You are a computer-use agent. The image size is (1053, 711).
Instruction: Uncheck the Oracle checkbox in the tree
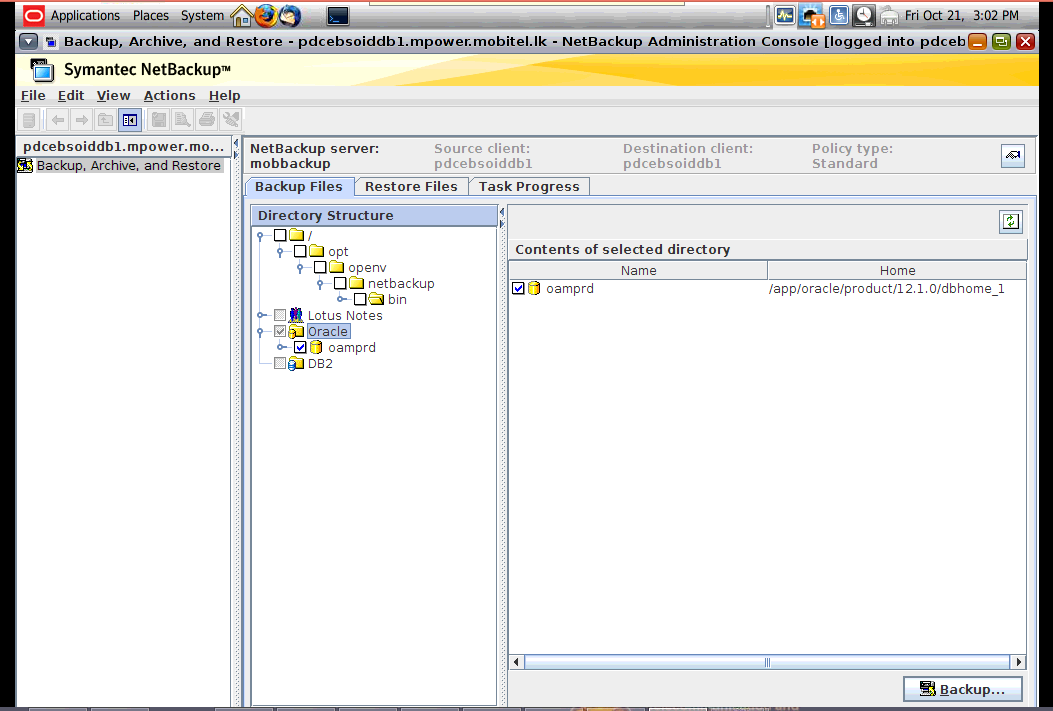click(279, 331)
